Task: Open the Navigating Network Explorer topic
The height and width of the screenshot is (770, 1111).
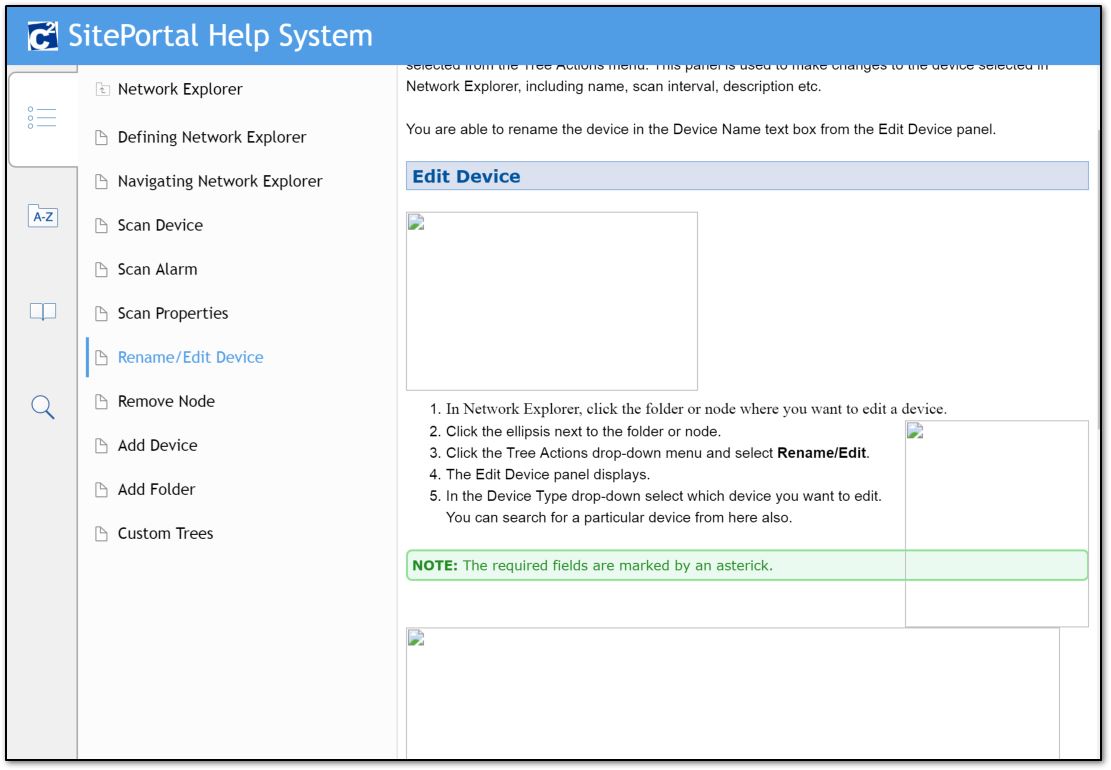Action: pyautogui.click(x=220, y=181)
